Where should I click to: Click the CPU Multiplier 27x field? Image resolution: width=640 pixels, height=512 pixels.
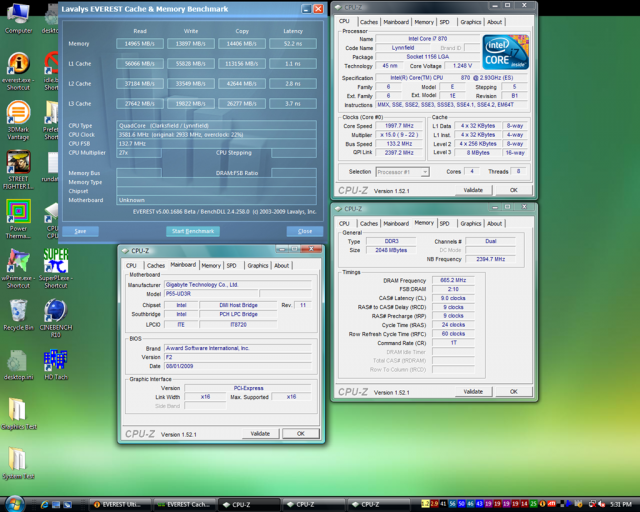pyautogui.click(x=139, y=153)
